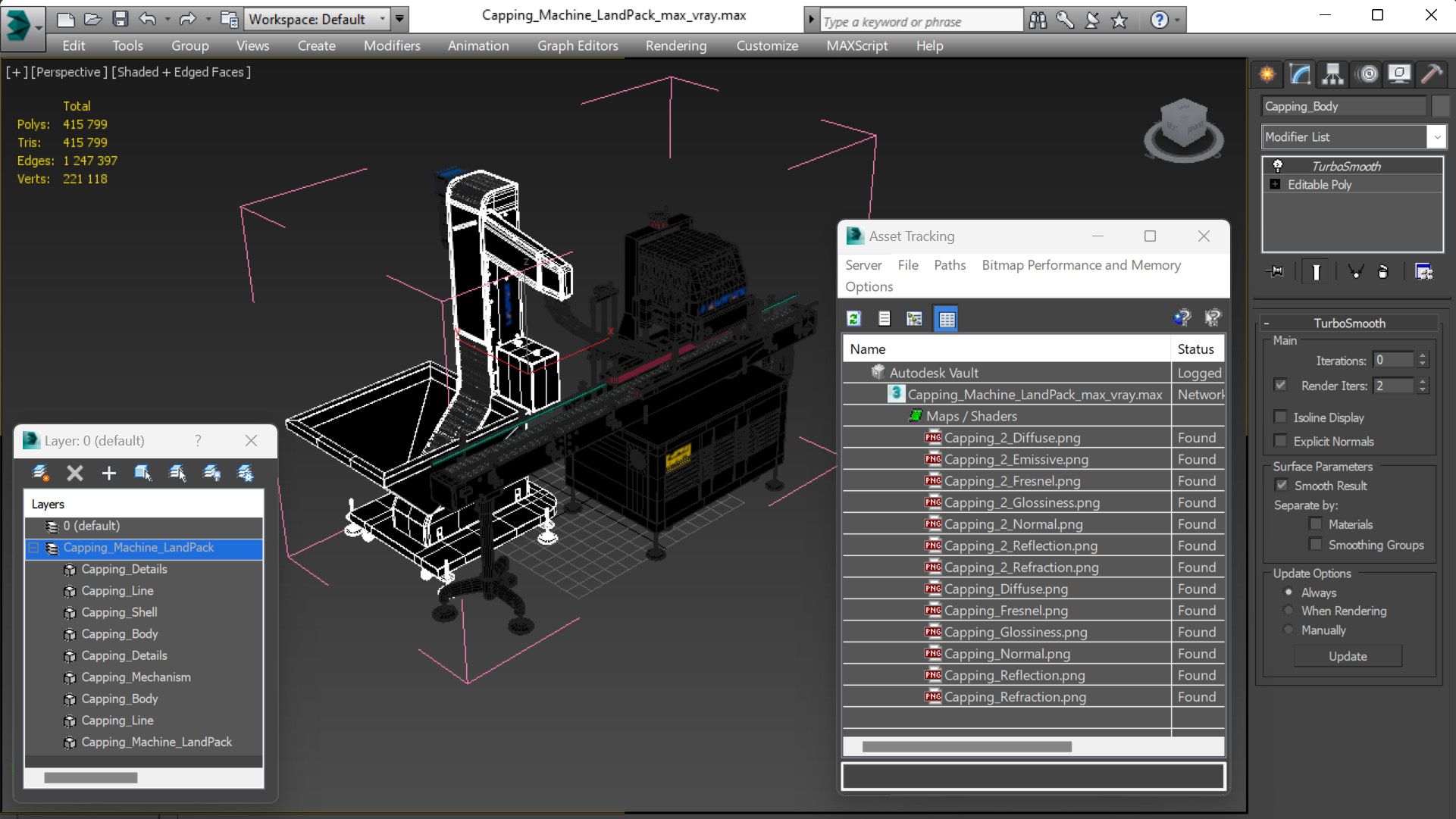Open the Graph Editors menu
This screenshot has width=1456, height=819.
(578, 45)
